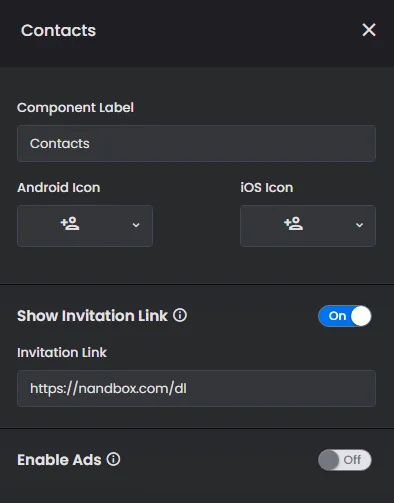Image resolution: width=394 pixels, height=503 pixels.
Task: Turn on the Enable Ads toggle
Action: click(345, 460)
